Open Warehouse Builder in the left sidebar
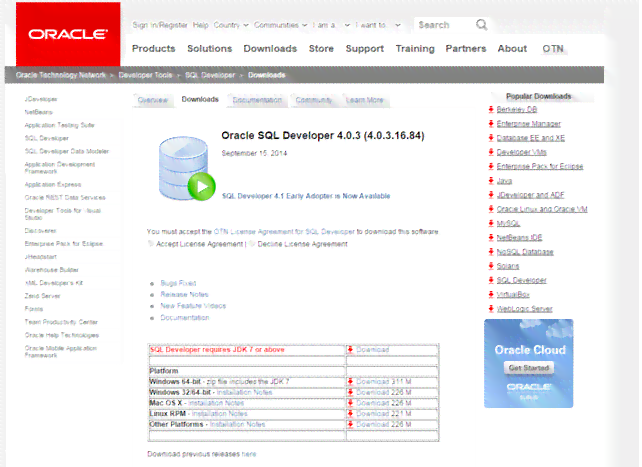 [52, 270]
